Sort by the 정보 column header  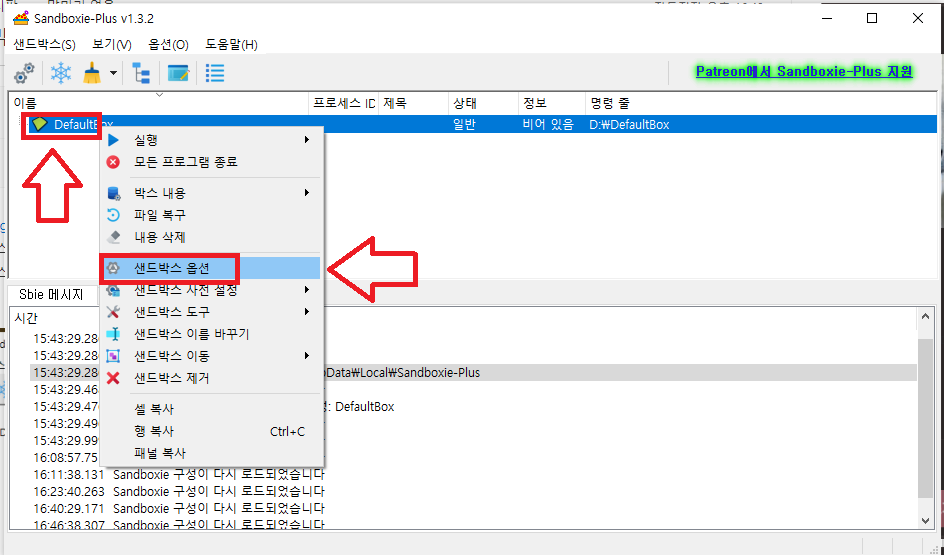point(552,103)
